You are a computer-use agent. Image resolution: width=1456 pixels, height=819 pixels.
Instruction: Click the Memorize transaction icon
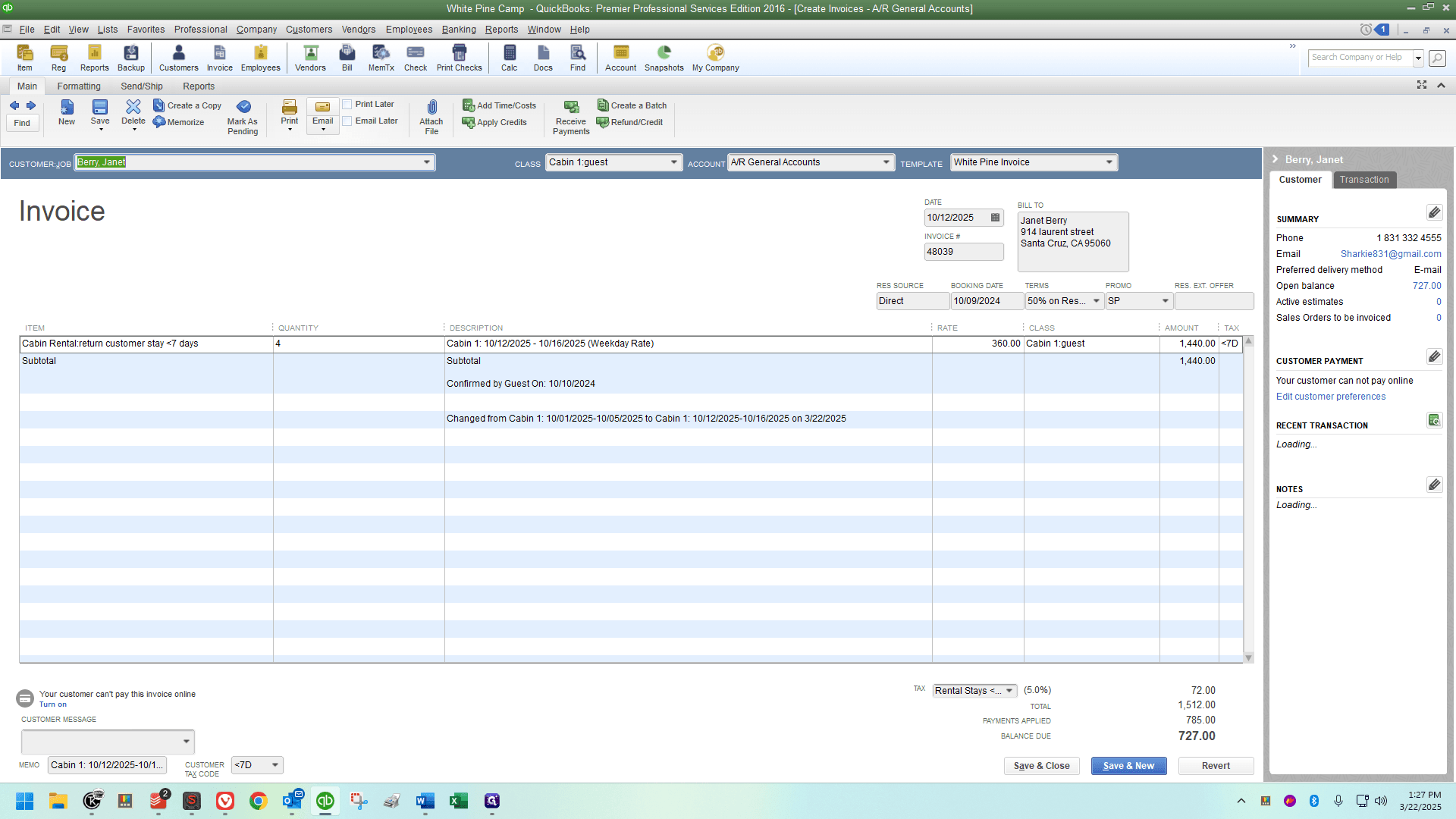[179, 122]
